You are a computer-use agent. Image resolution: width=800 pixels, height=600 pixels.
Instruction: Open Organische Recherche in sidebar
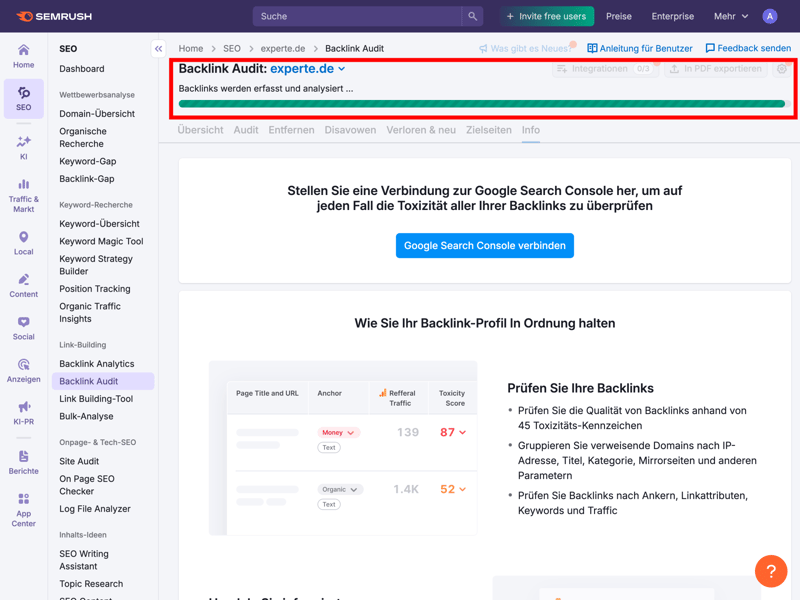[x=83, y=138]
